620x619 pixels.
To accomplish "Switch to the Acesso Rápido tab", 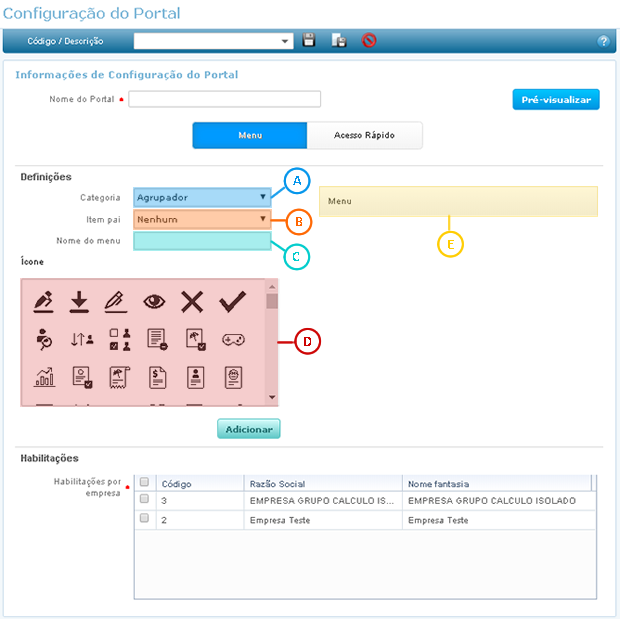I will tap(364, 136).
